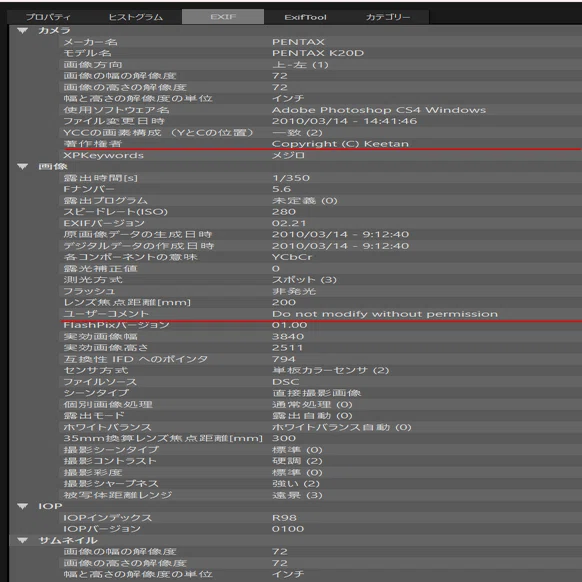Select the 個別画像処理 row label

click(108, 404)
